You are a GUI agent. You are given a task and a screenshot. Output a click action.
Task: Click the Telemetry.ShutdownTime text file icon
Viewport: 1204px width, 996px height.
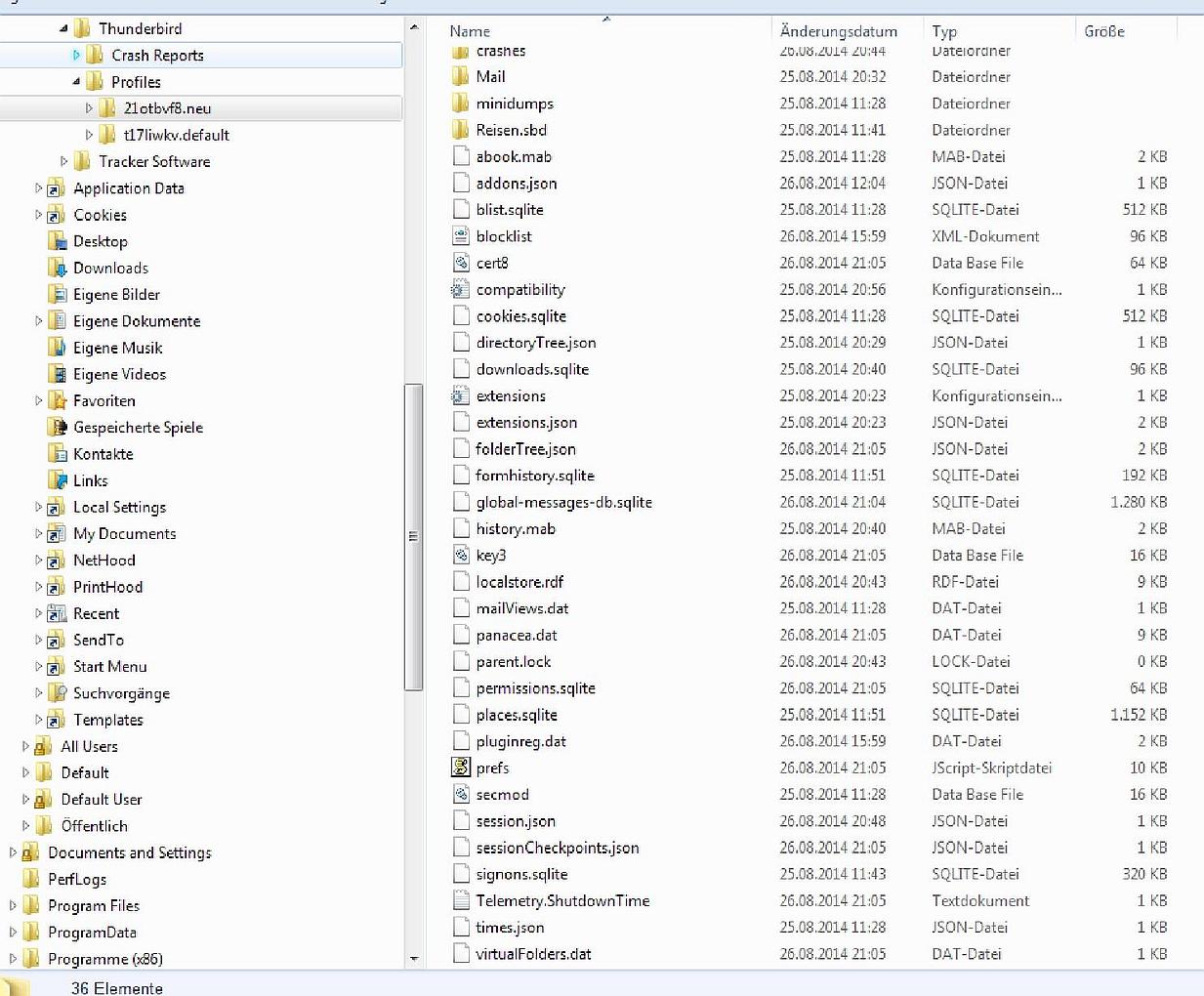tap(461, 900)
